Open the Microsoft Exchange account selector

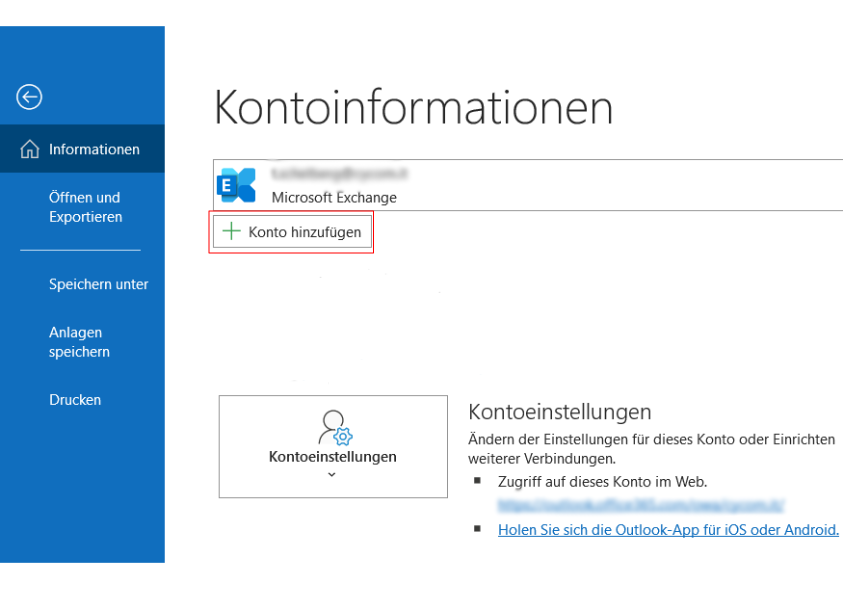pyautogui.click(x=528, y=185)
